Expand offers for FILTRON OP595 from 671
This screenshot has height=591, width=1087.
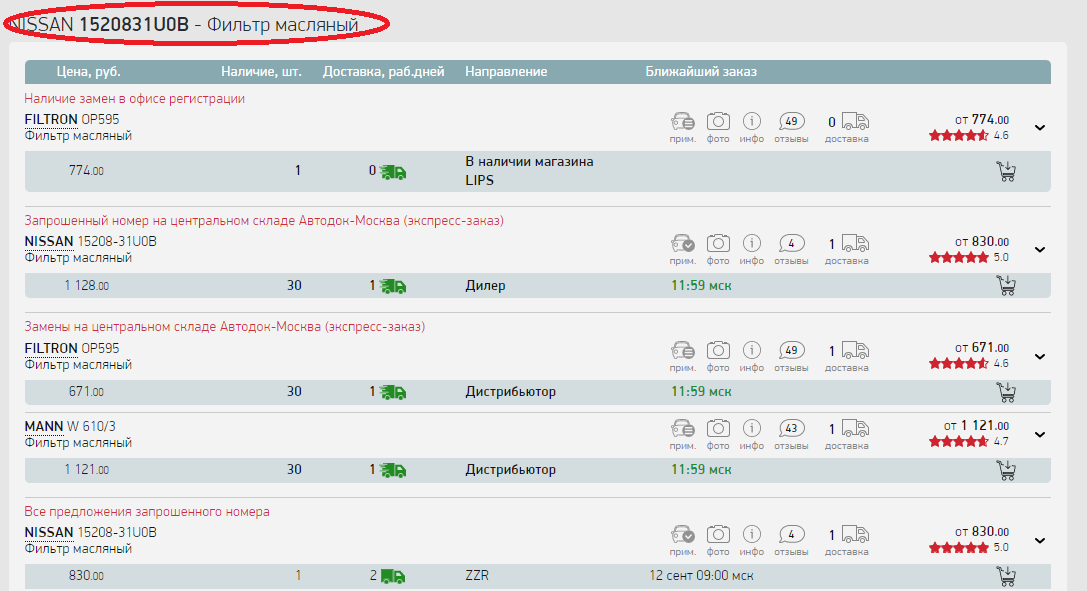click(1040, 356)
